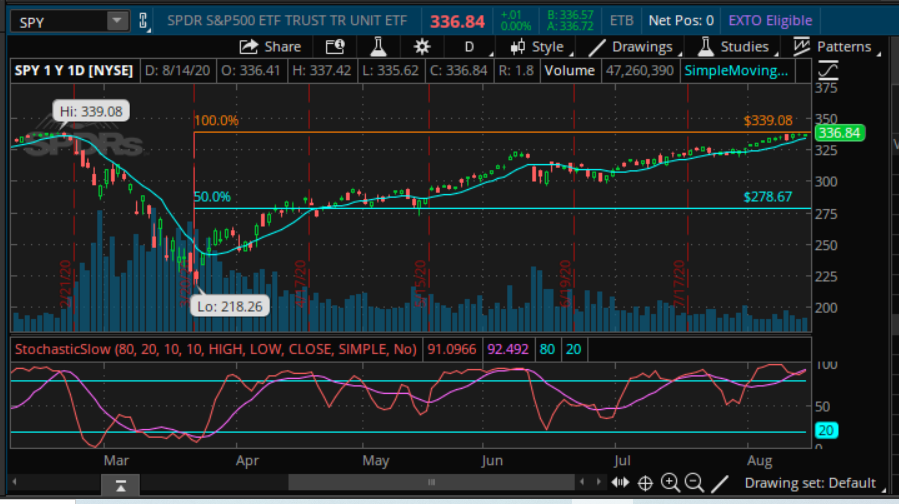Image resolution: width=899 pixels, height=504 pixels.
Task: Select the 50.0% Fibonacci level label
Action: (x=212, y=197)
